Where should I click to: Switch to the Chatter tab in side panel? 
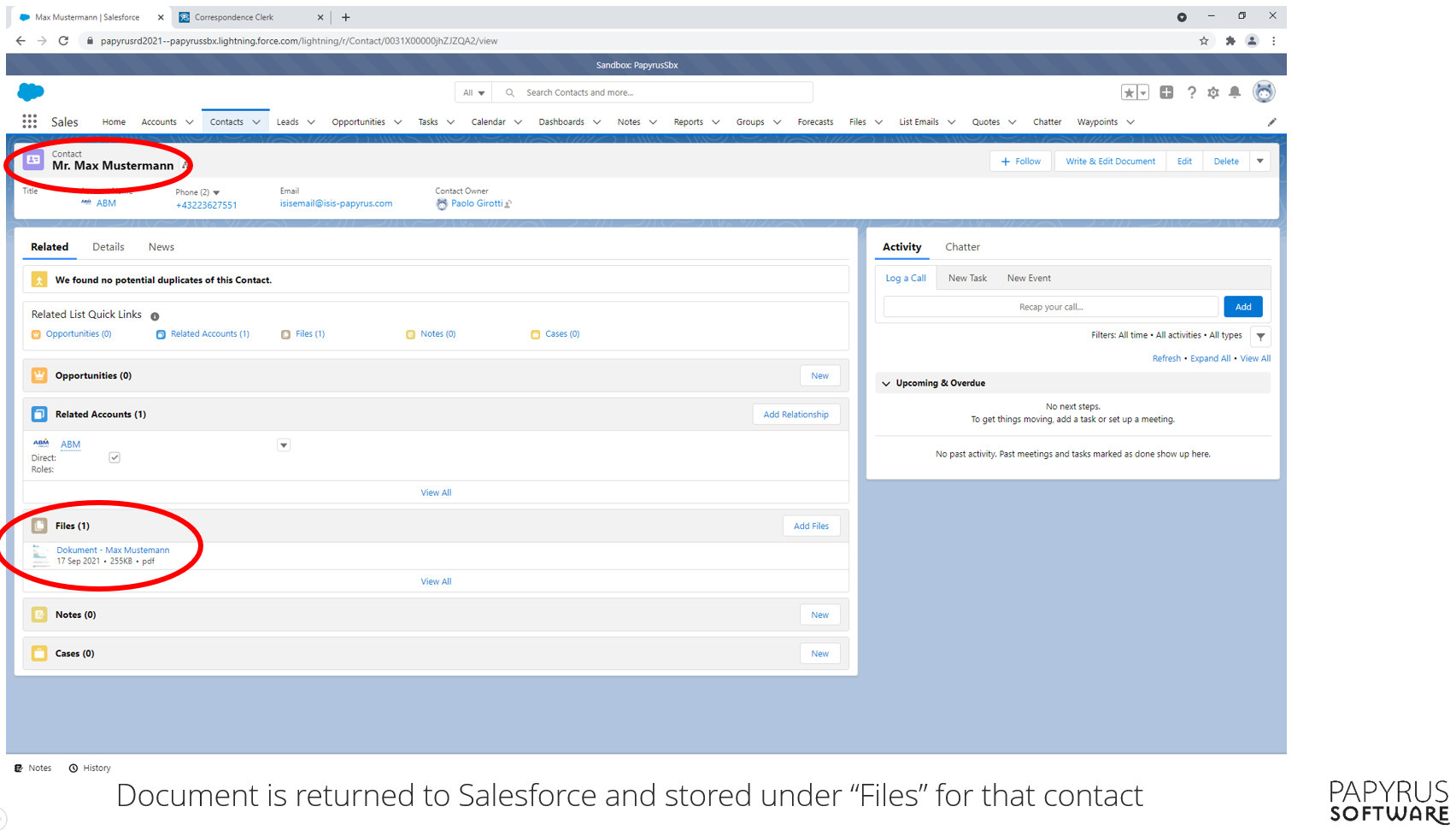(962, 247)
